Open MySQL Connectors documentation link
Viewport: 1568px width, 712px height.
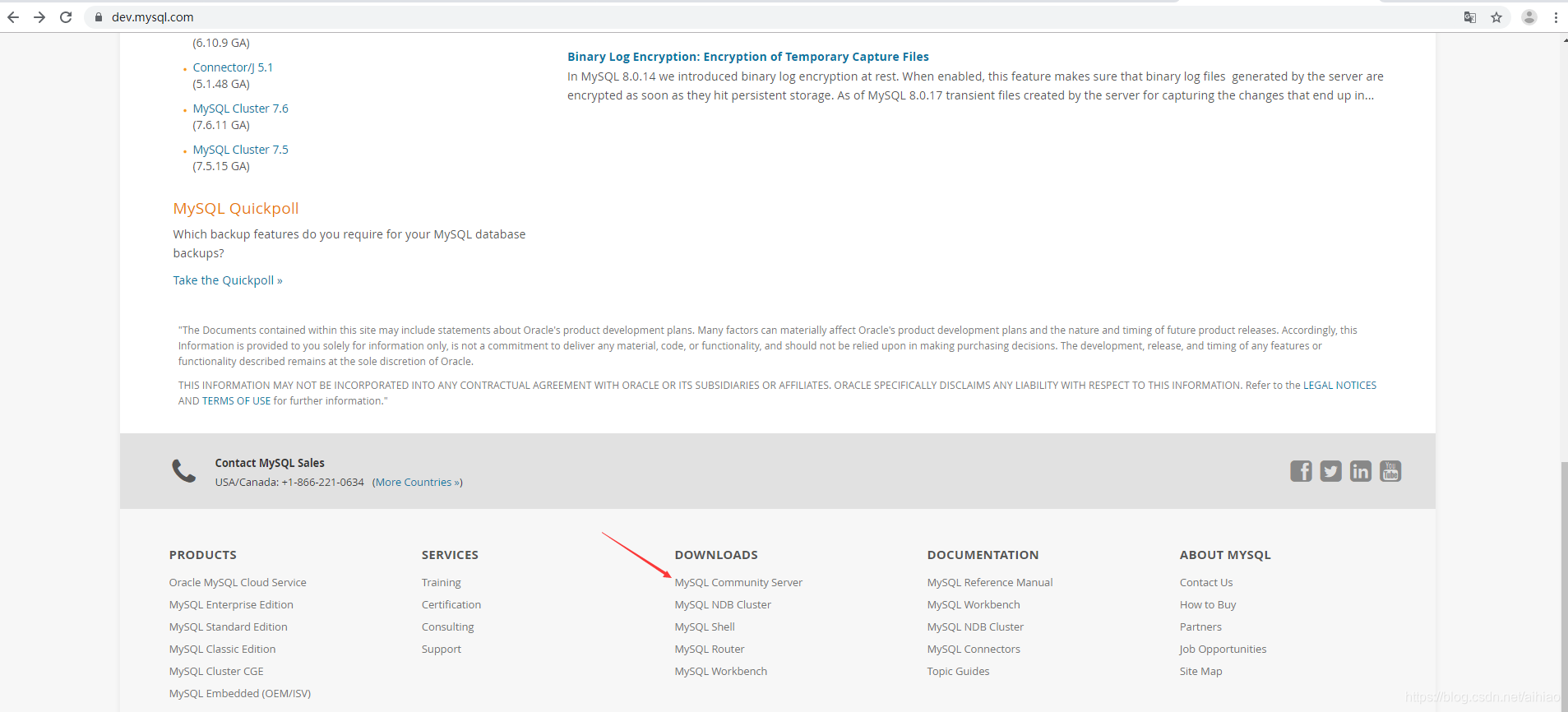tap(974, 650)
